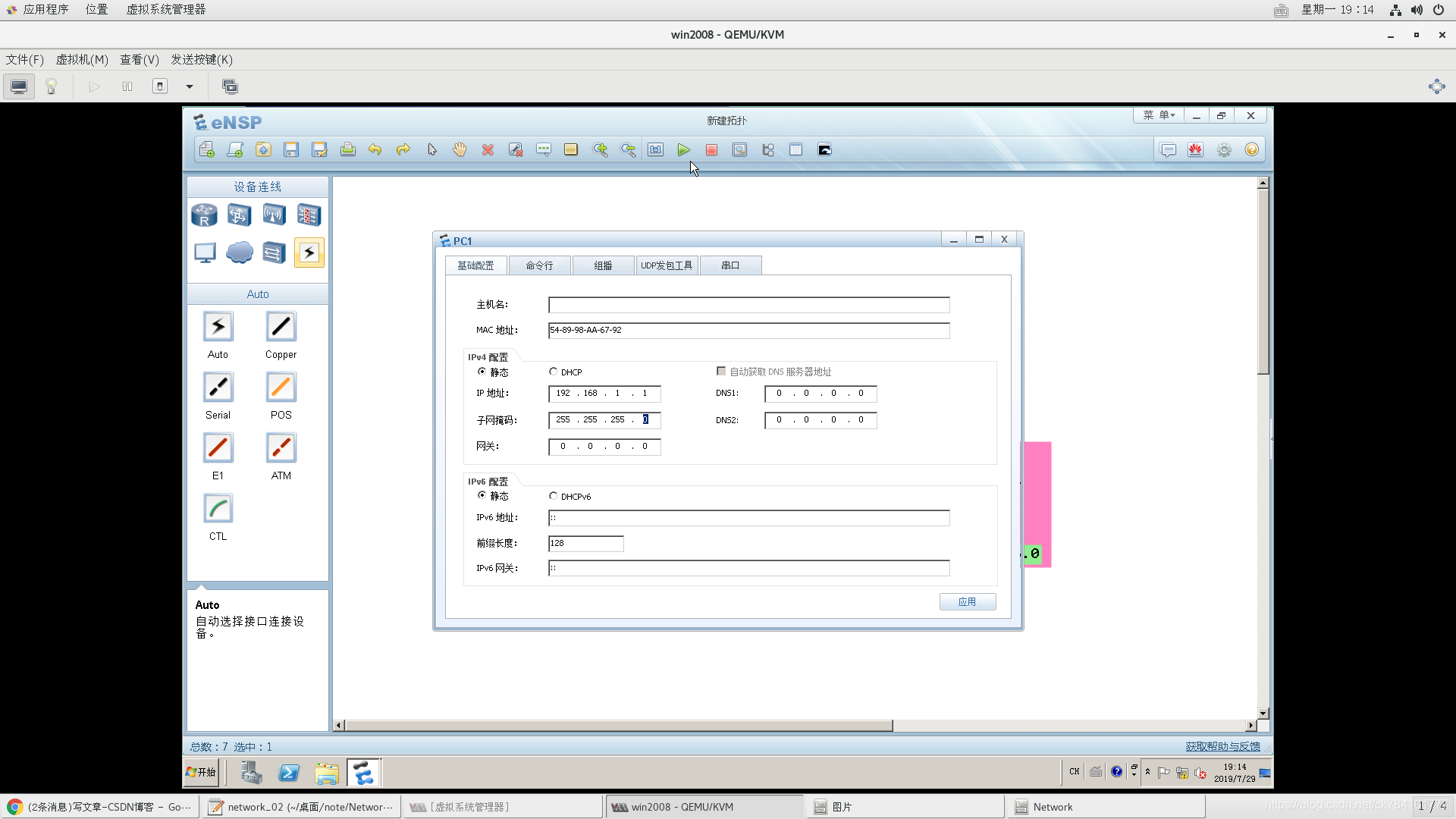Select the hand drag tool in toolbar
Image resolution: width=1456 pixels, height=819 pixels.
pyautogui.click(x=460, y=150)
